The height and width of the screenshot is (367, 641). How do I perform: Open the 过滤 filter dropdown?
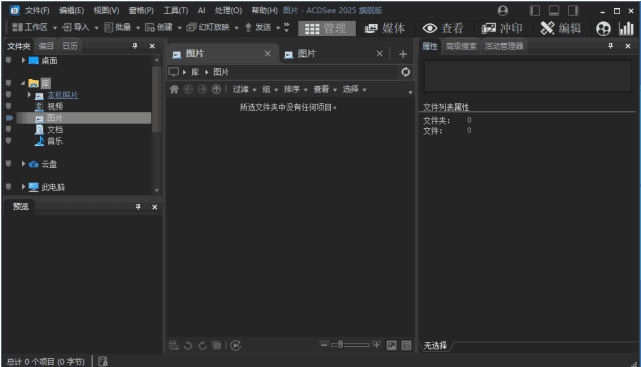pos(244,89)
